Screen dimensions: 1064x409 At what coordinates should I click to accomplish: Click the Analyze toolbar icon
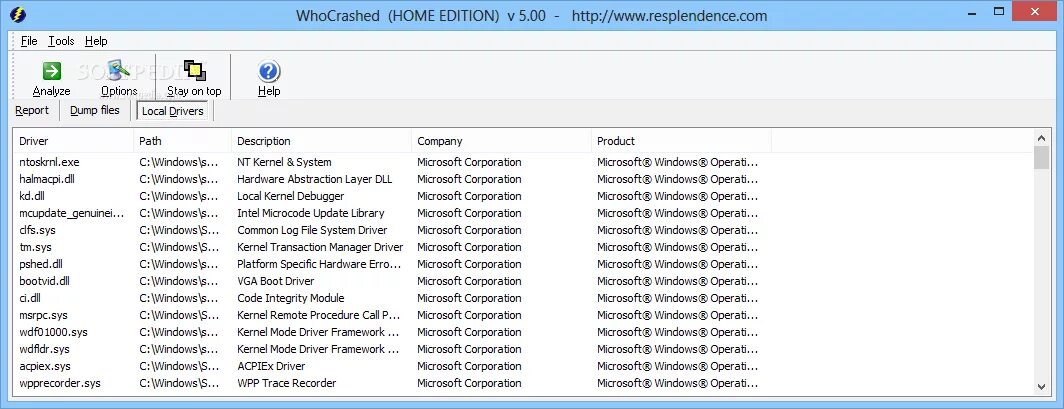click(51, 71)
